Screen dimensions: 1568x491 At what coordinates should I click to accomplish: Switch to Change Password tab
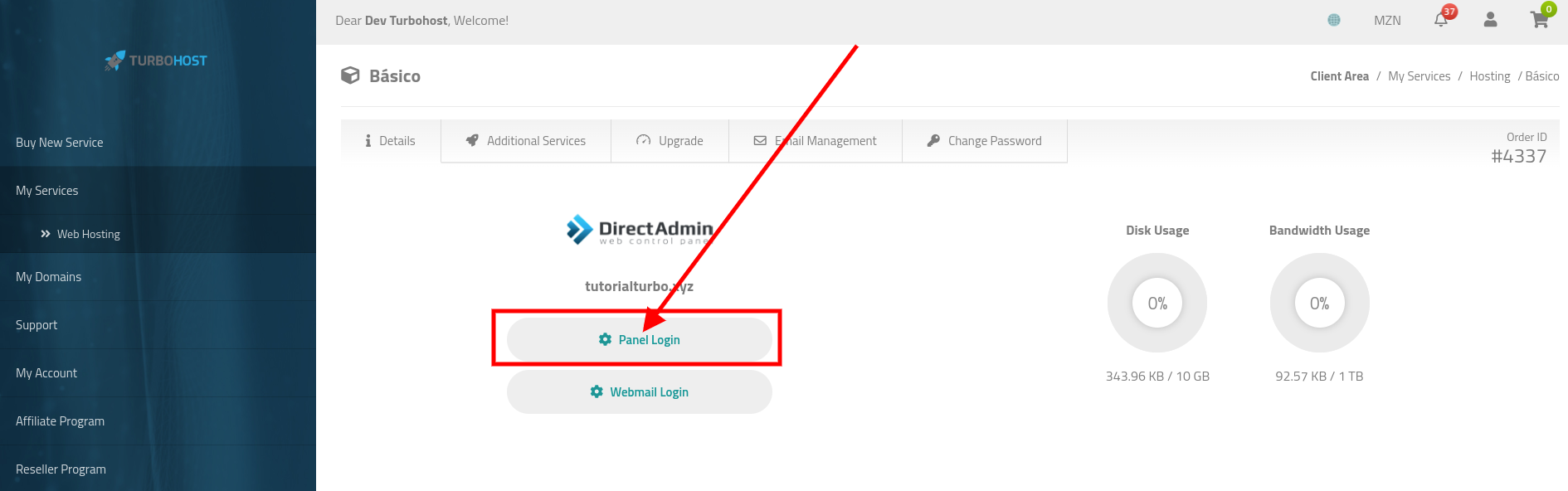coord(984,141)
